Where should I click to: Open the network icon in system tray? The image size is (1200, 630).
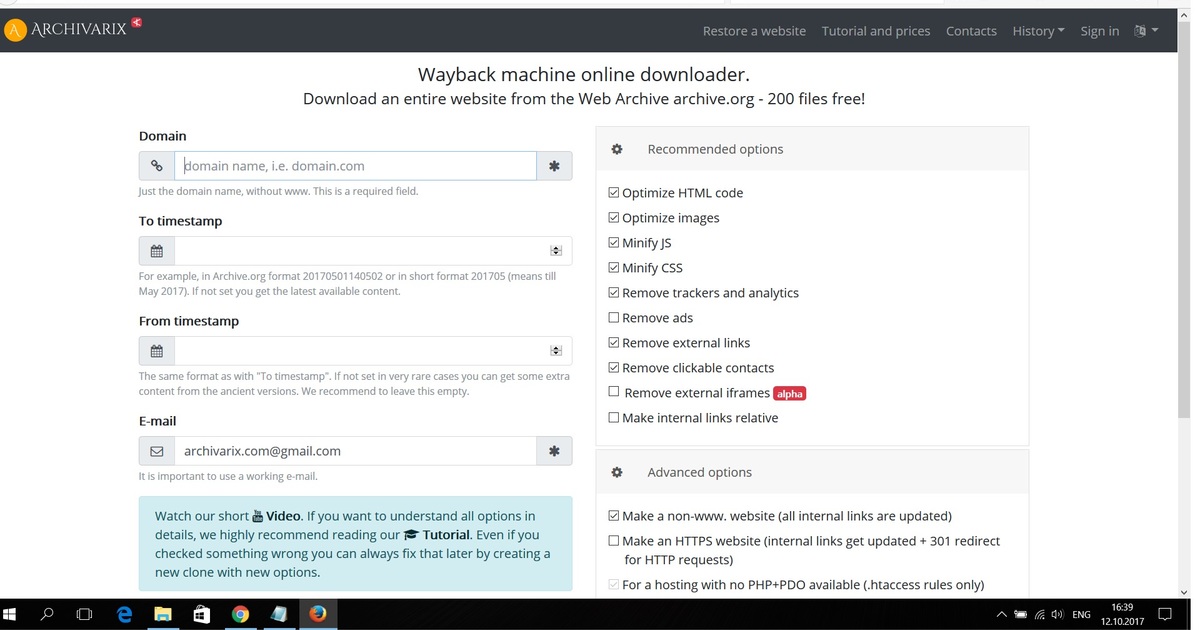pyautogui.click(x=1039, y=614)
